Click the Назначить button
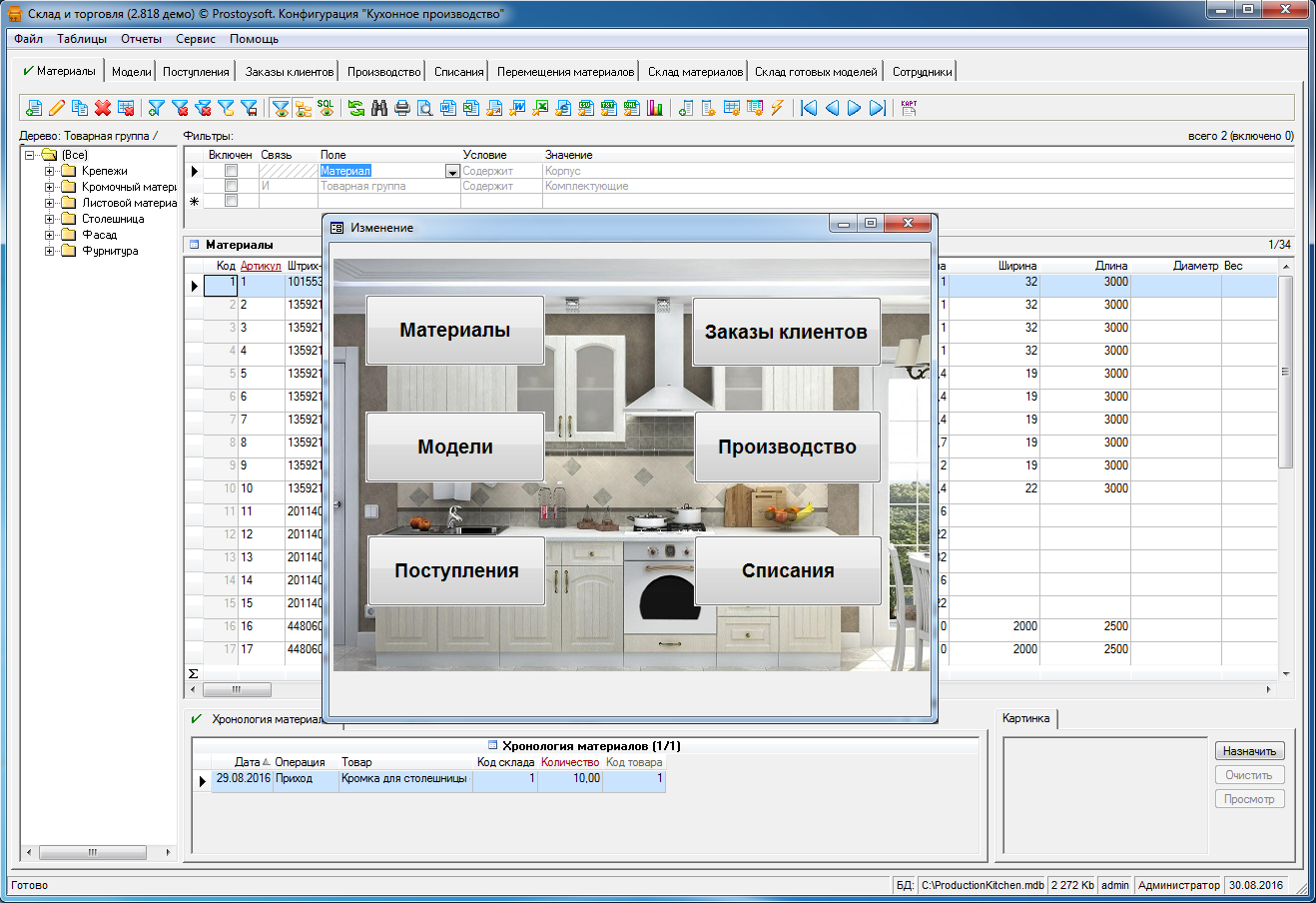 [x=1249, y=751]
